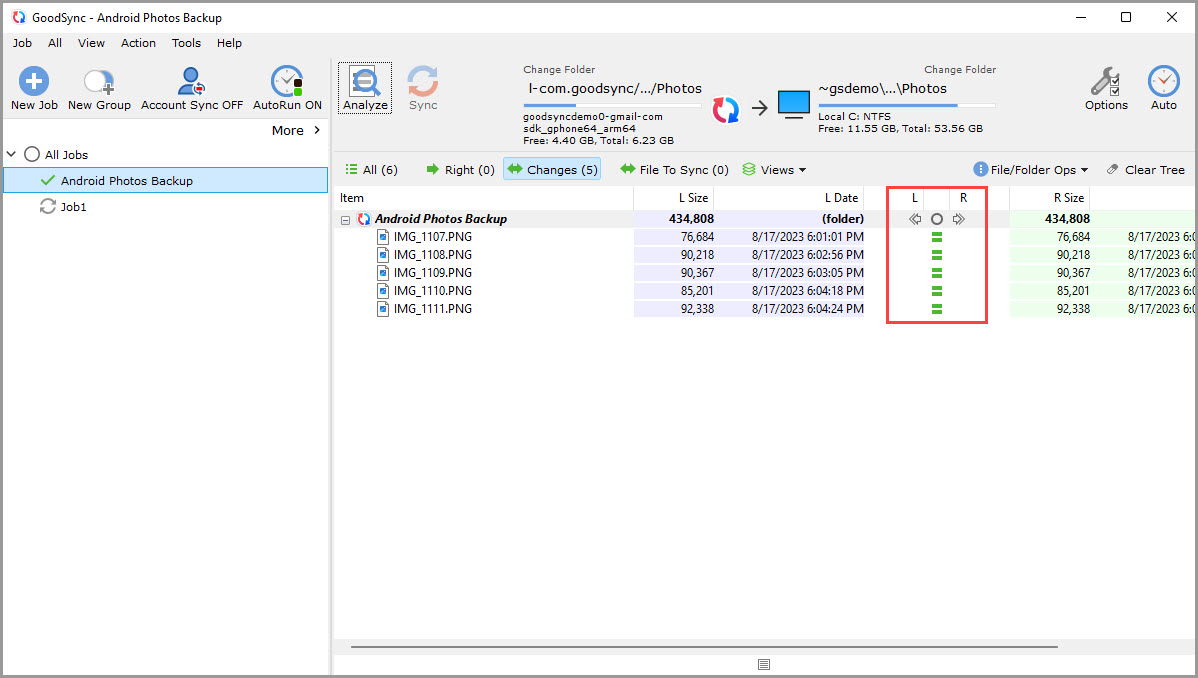
Task: Click the GoodSync app icon in title bar
Action: 18,17
